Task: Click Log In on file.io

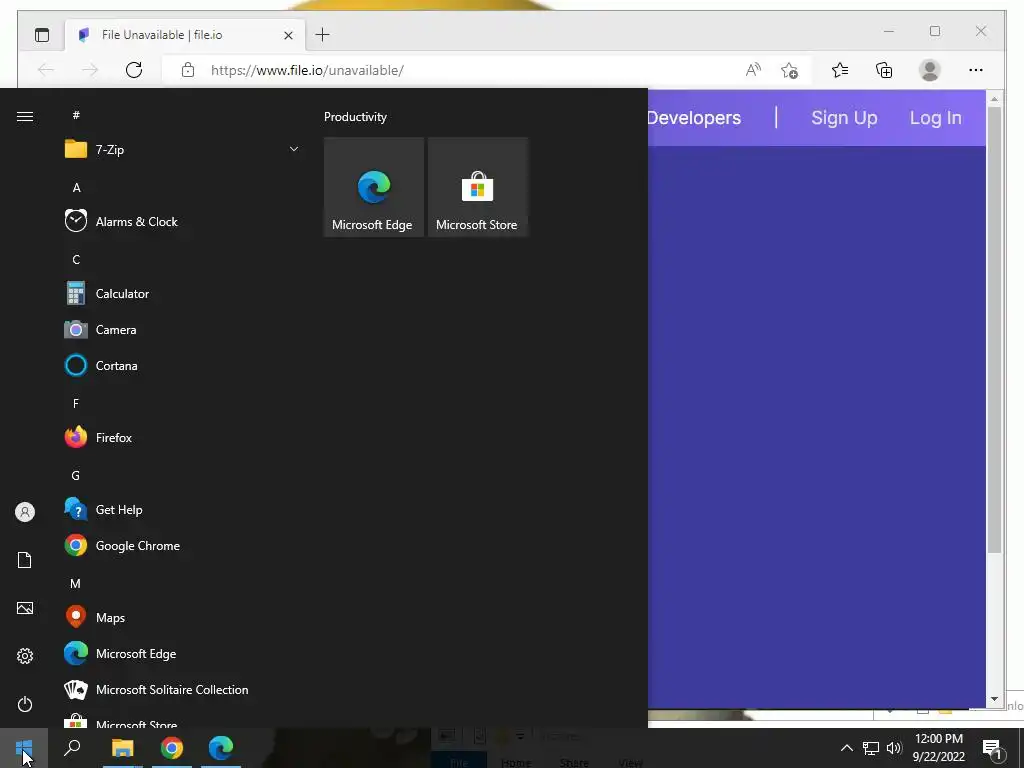Action: click(935, 118)
